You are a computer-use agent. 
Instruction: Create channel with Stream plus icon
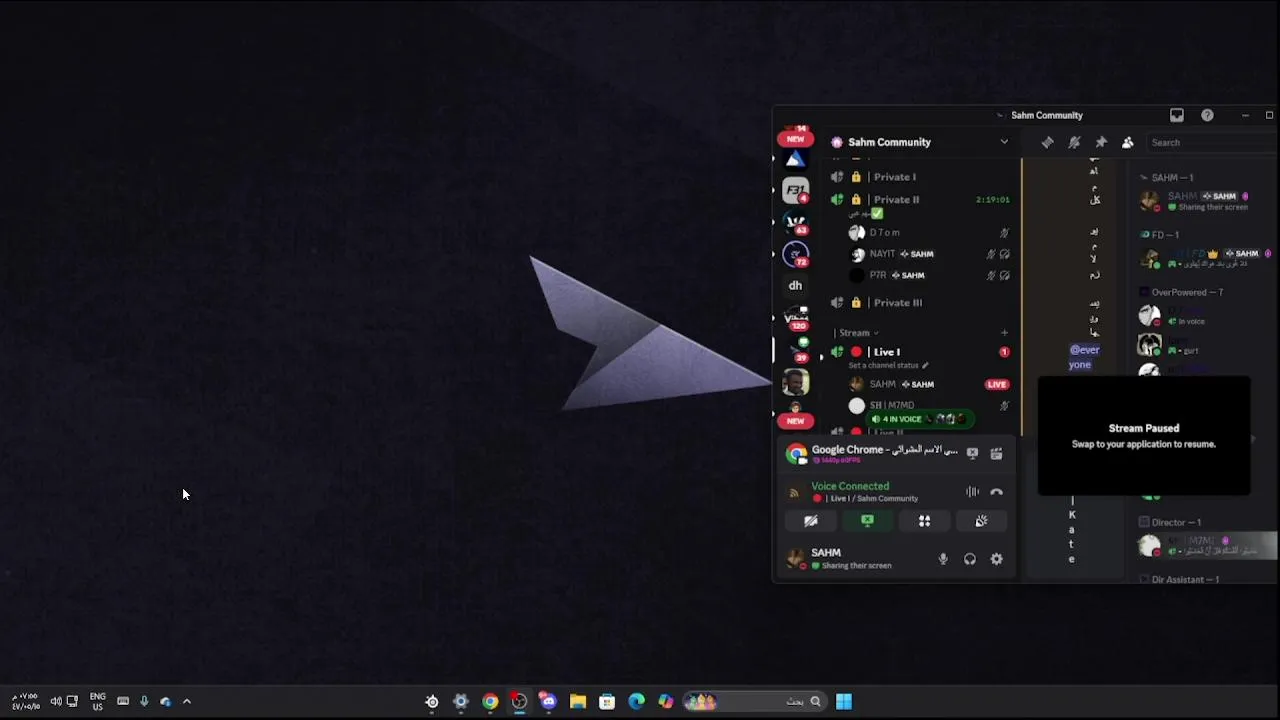[1004, 333]
